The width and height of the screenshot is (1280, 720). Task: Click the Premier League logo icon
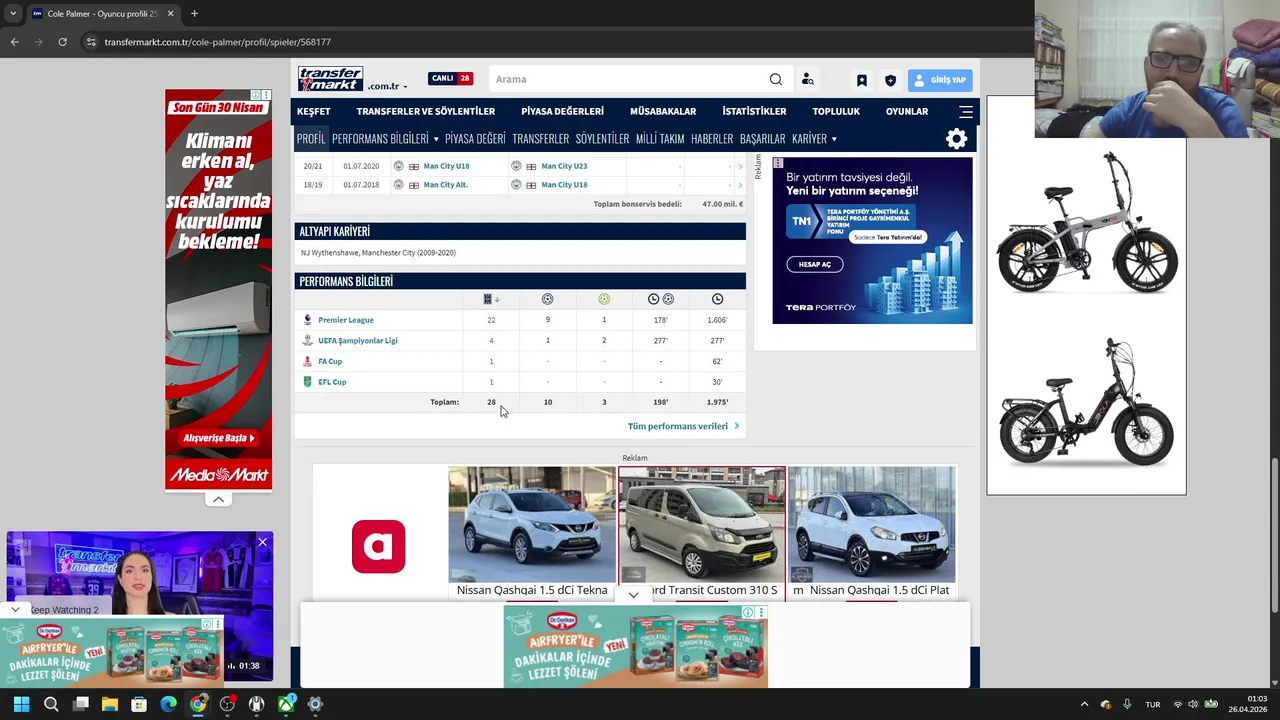(x=307, y=320)
